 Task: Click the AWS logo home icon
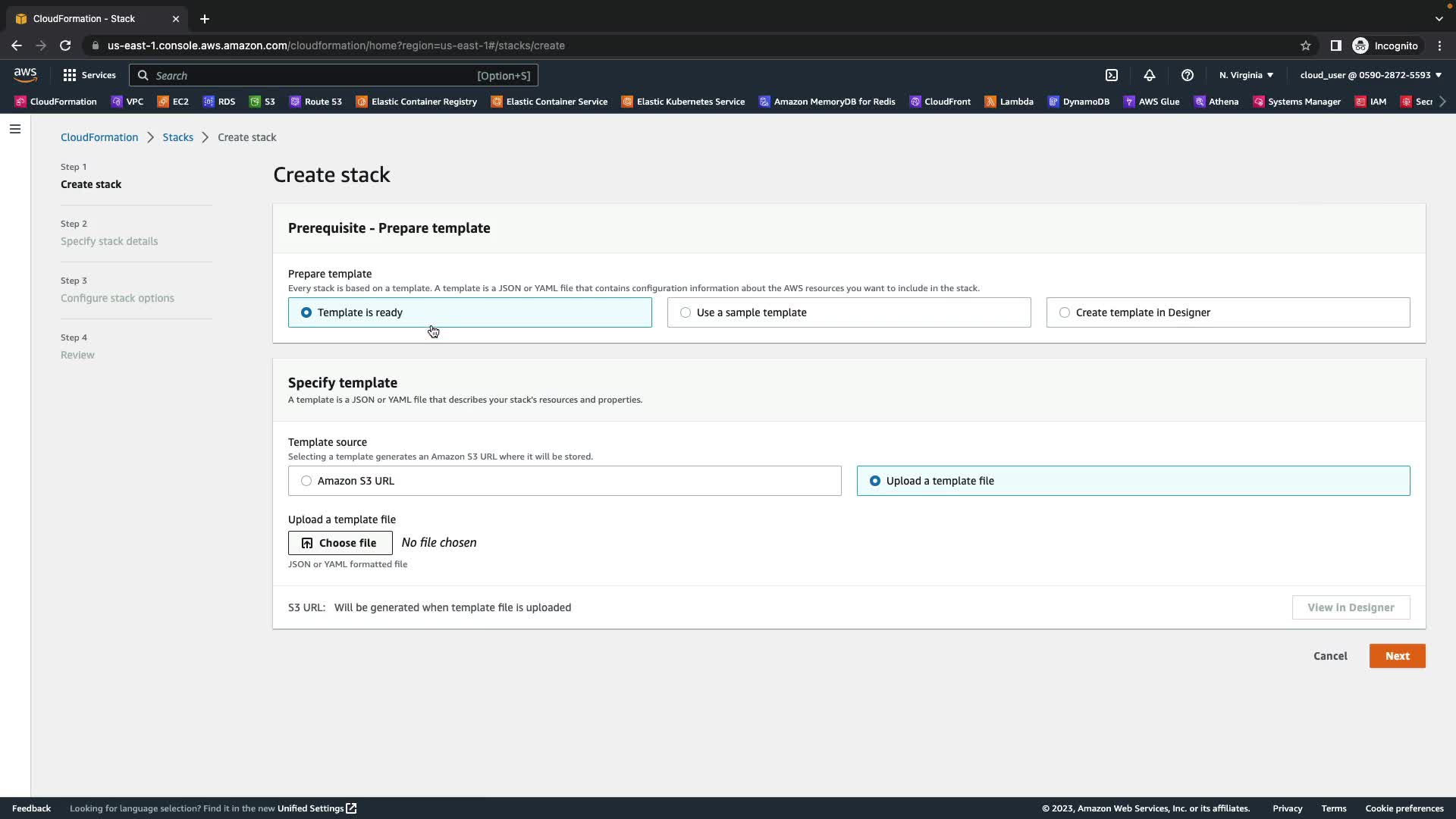pos(25,74)
